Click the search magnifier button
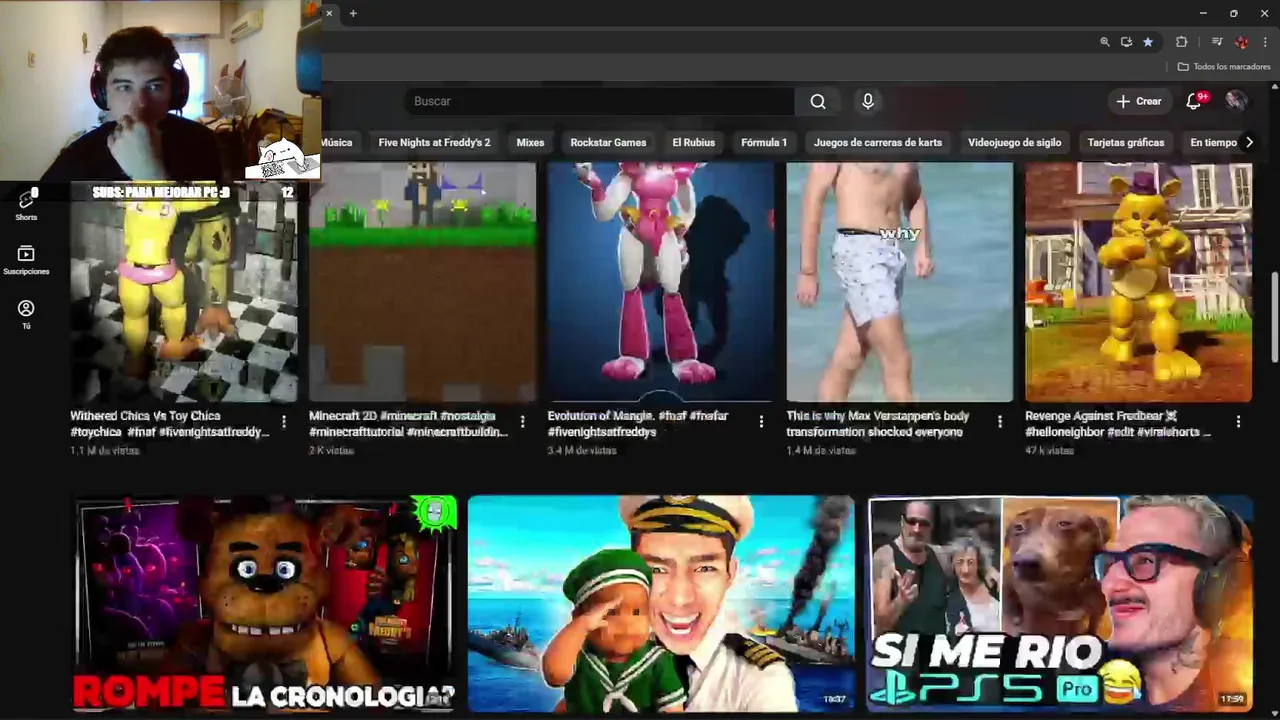 click(818, 101)
